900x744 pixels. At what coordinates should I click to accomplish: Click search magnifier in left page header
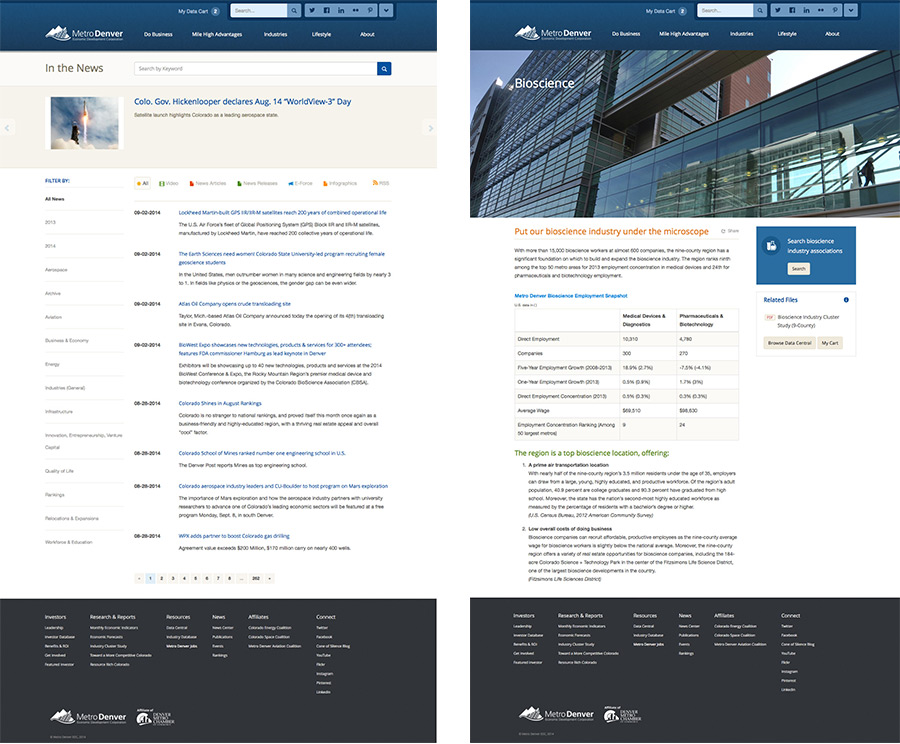point(294,10)
